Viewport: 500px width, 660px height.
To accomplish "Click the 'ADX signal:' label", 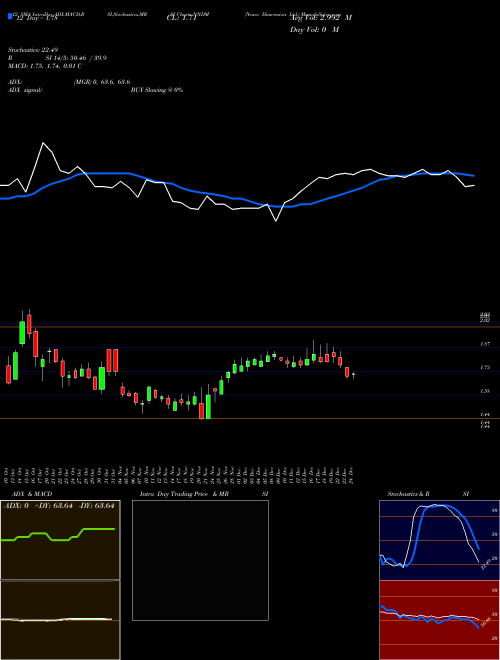I will tap(25, 90).
